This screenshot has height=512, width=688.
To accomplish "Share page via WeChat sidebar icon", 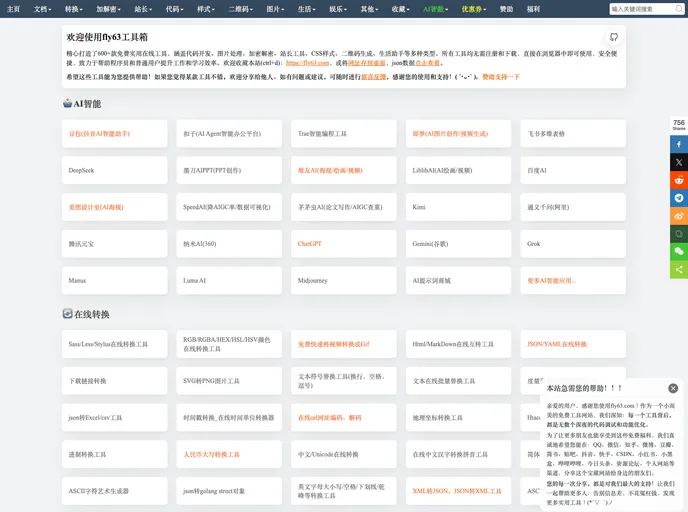I will 679,251.
